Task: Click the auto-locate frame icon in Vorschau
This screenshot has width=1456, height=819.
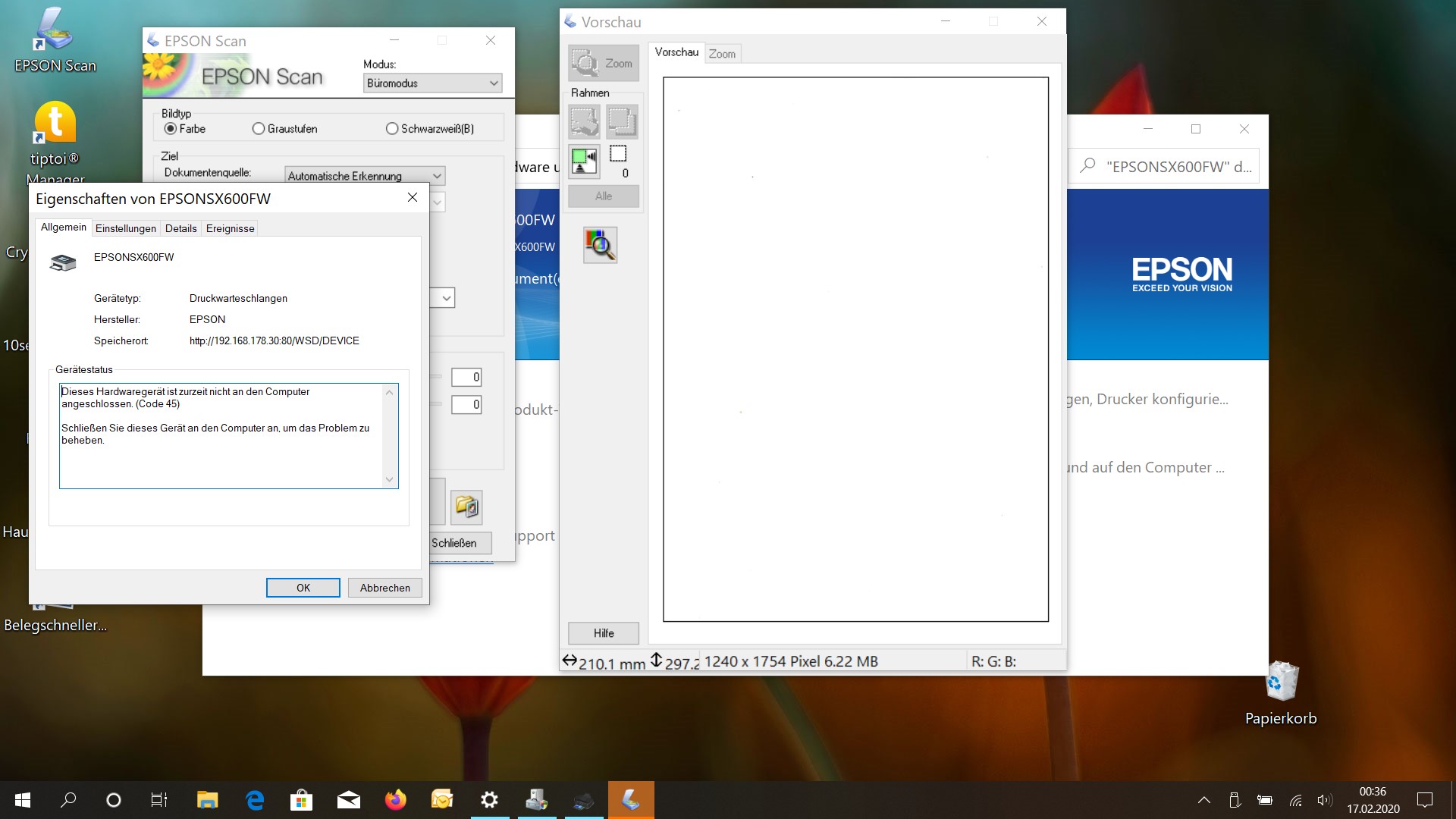Action: click(585, 162)
